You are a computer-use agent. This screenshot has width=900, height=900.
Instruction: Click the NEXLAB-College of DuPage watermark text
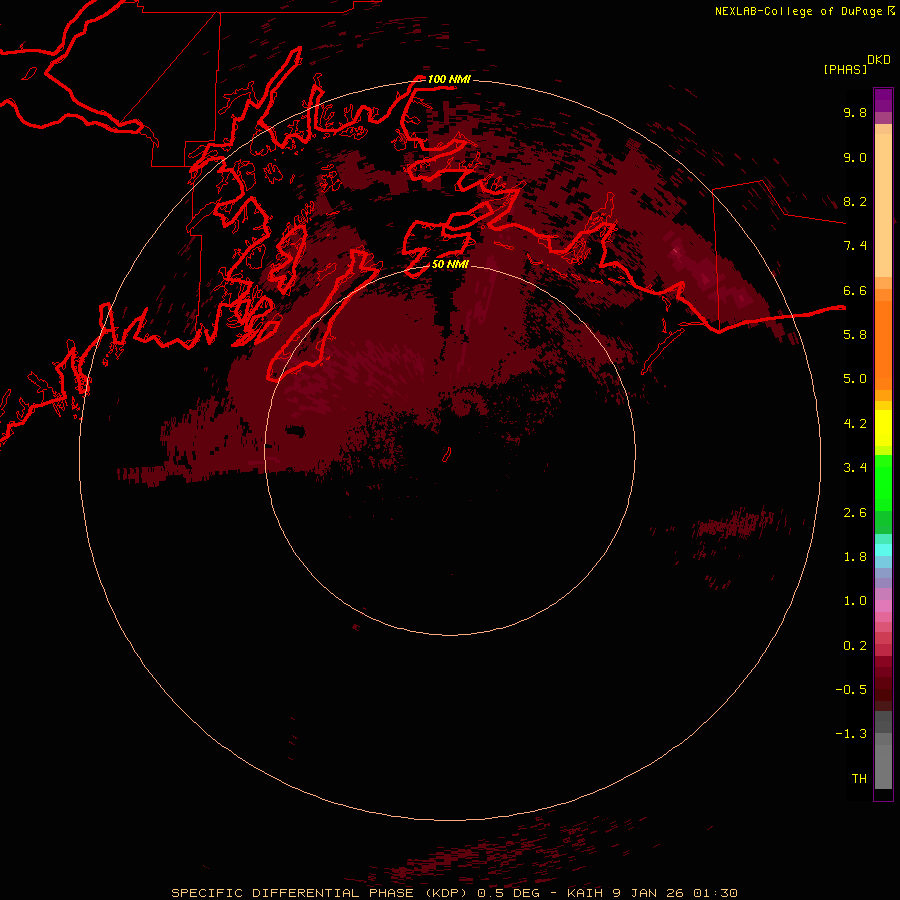tap(804, 11)
